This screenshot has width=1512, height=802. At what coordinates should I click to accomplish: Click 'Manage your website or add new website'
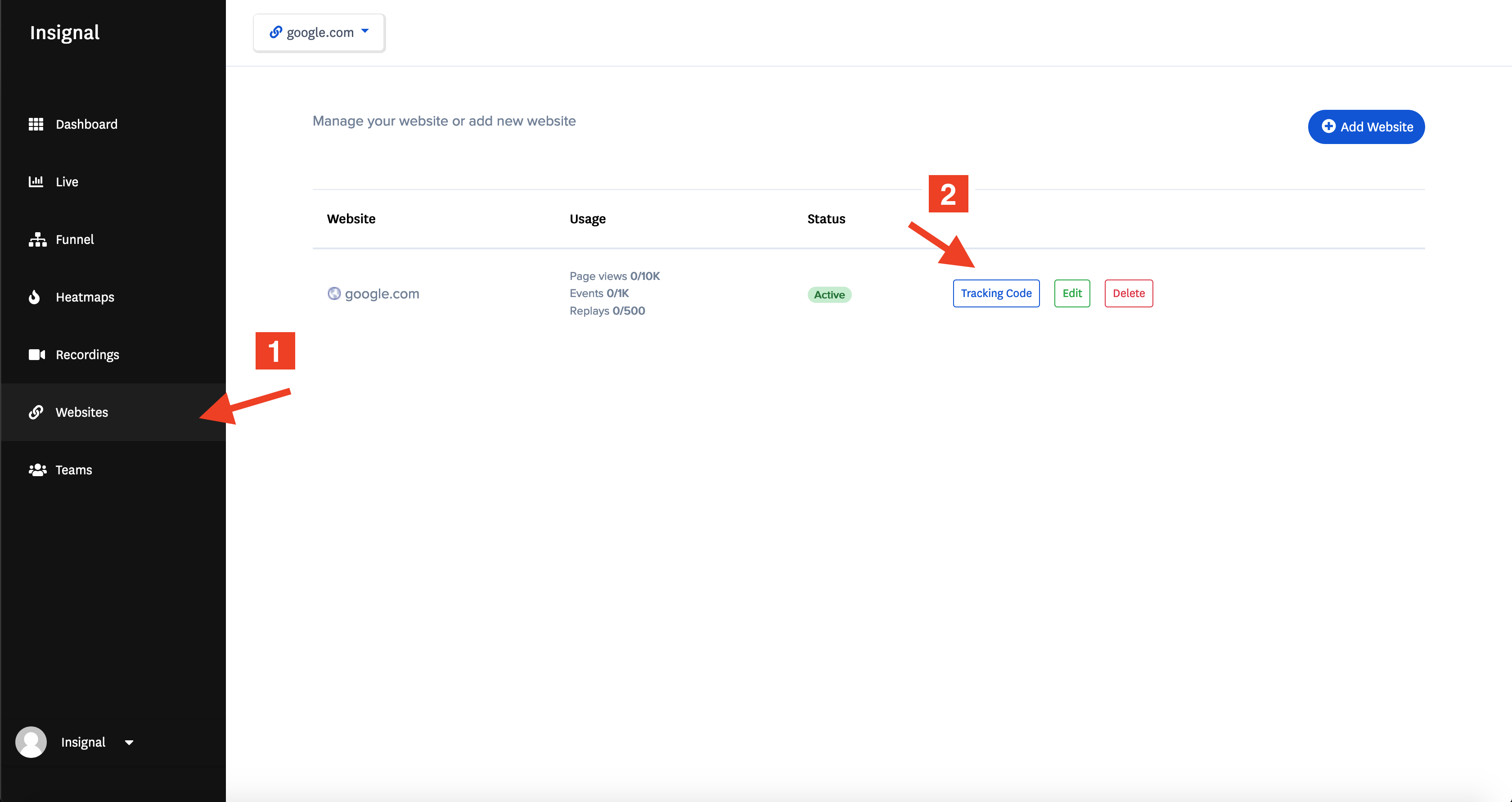pos(444,122)
